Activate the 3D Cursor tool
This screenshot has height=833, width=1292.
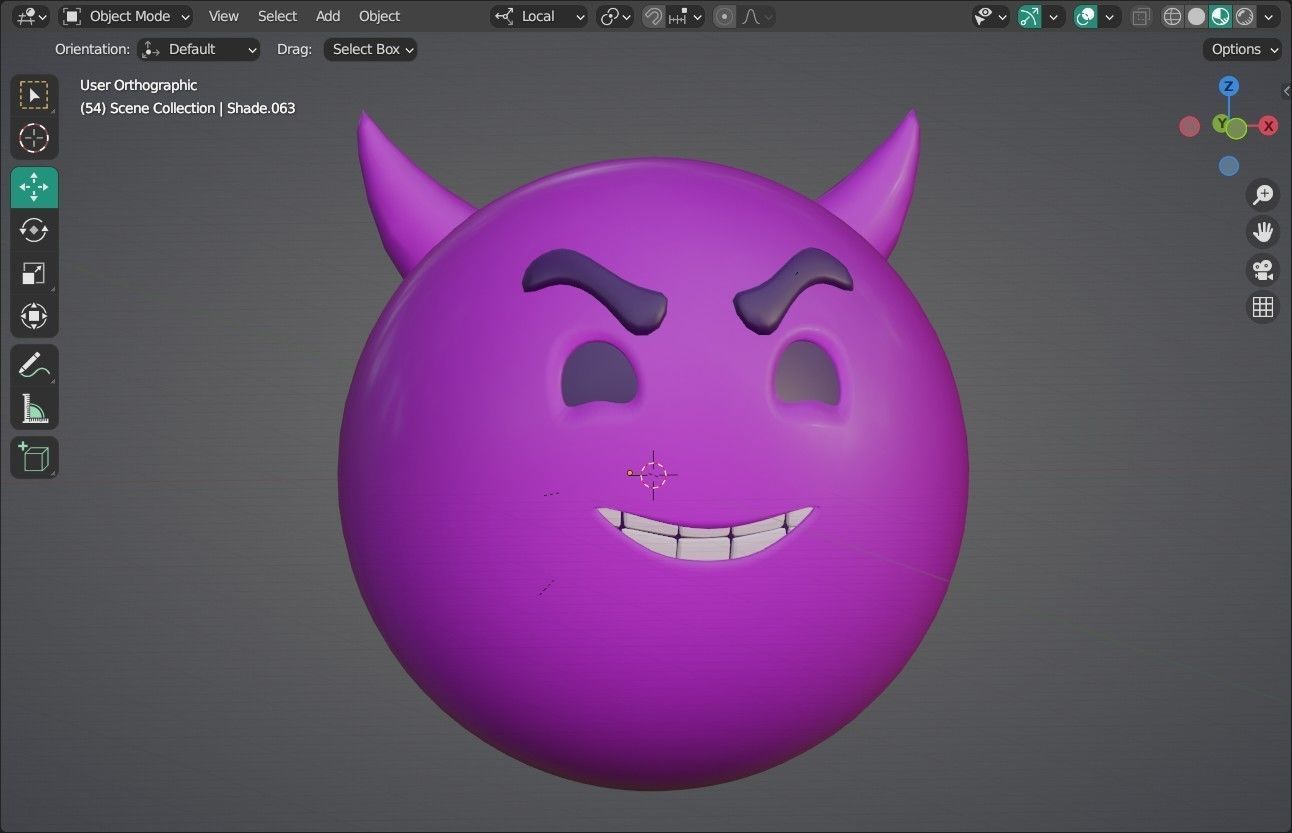(x=34, y=138)
